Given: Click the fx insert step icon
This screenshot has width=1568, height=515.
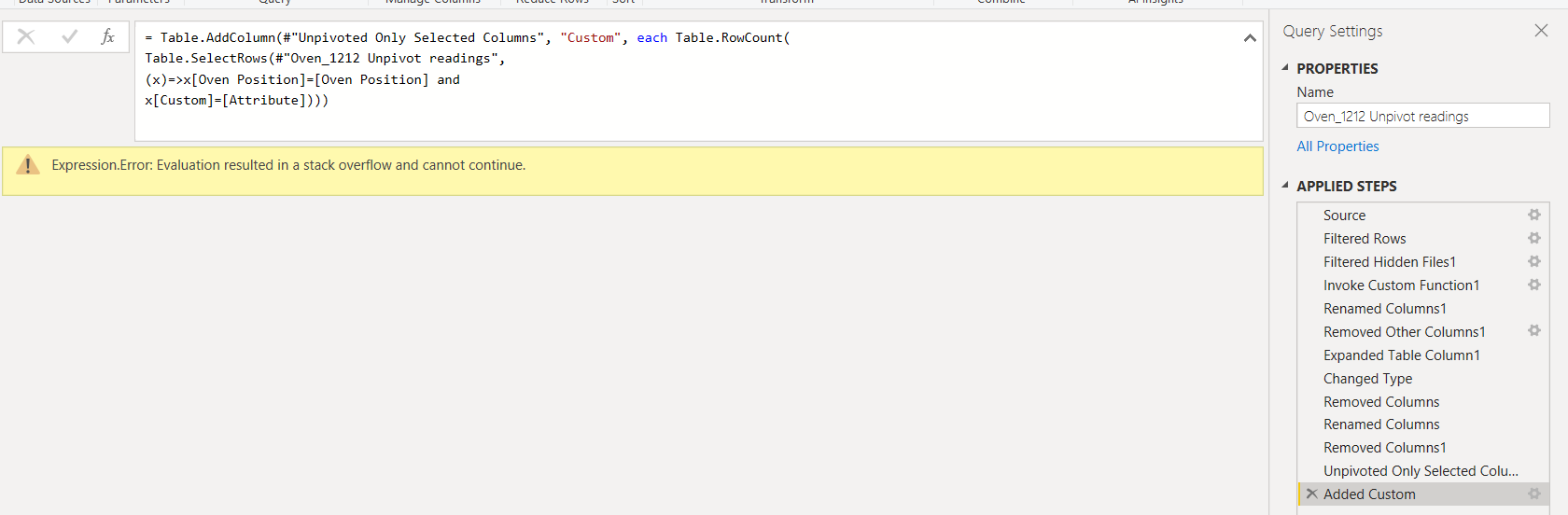Looking at the screenshot, I should 107,37.
